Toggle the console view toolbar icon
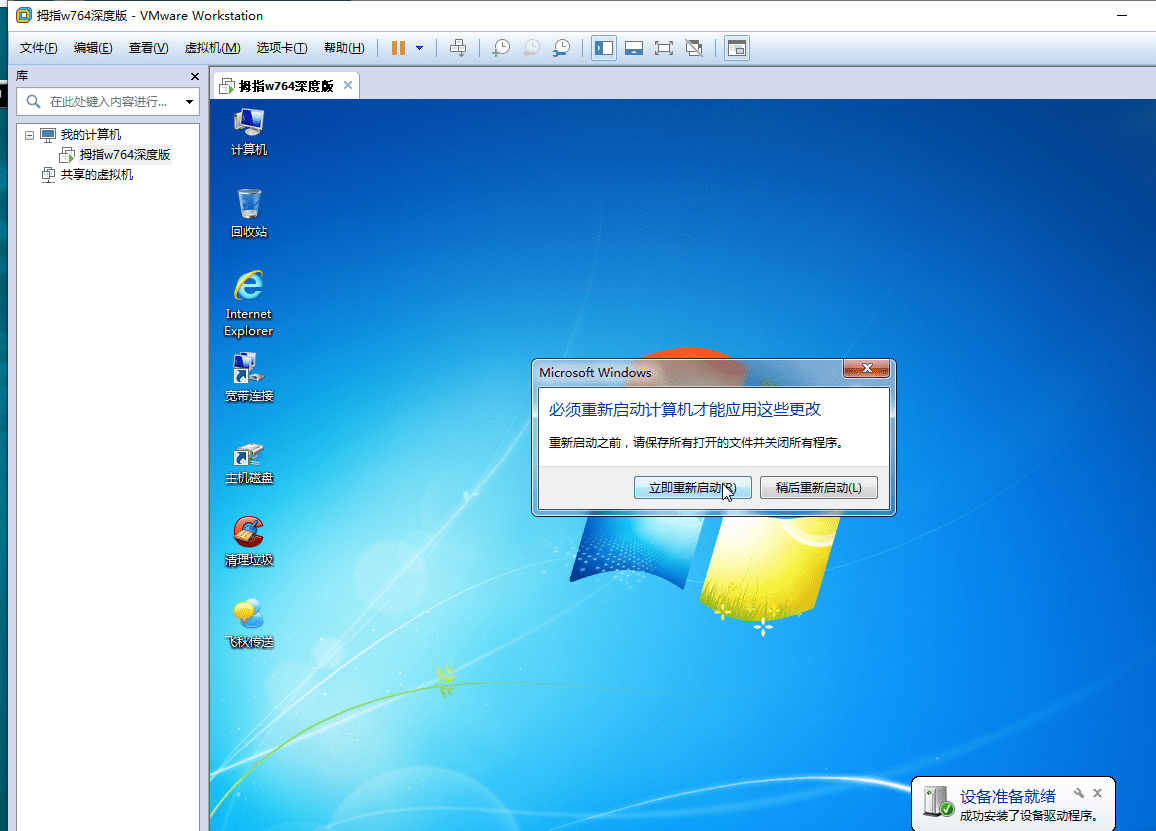The image size is (1156, 831). tap(737, 48)
